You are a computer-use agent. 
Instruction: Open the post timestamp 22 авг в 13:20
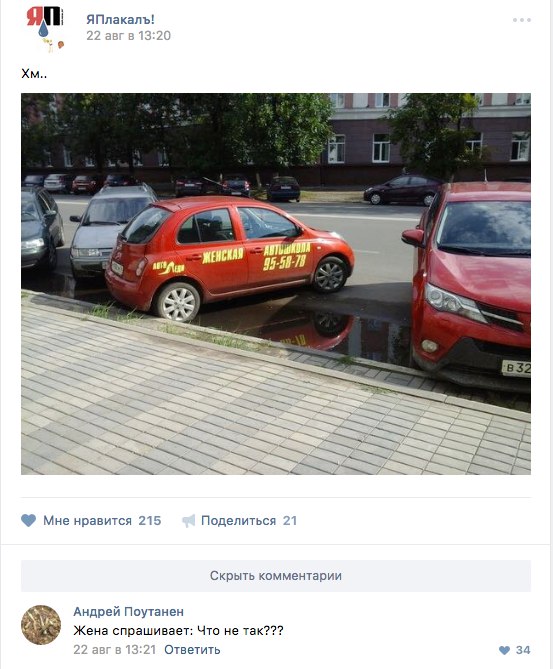pyautogui.click(x=128, y=35)
